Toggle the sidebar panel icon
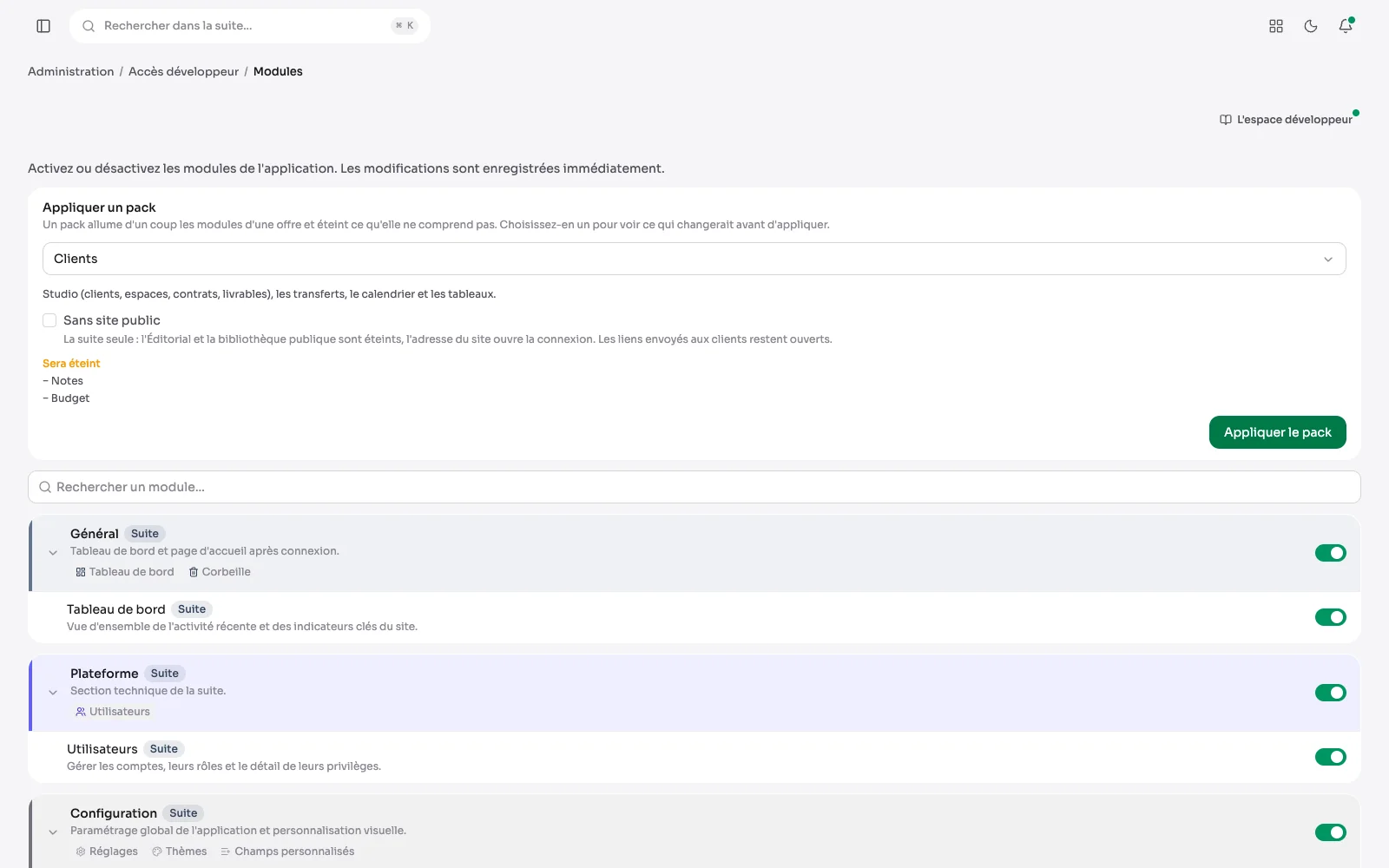 pos(43,26)
